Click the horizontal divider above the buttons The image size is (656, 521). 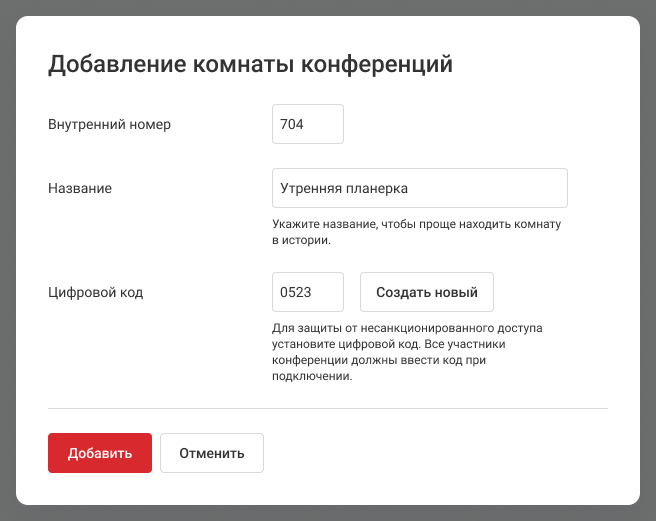[327, 409]
